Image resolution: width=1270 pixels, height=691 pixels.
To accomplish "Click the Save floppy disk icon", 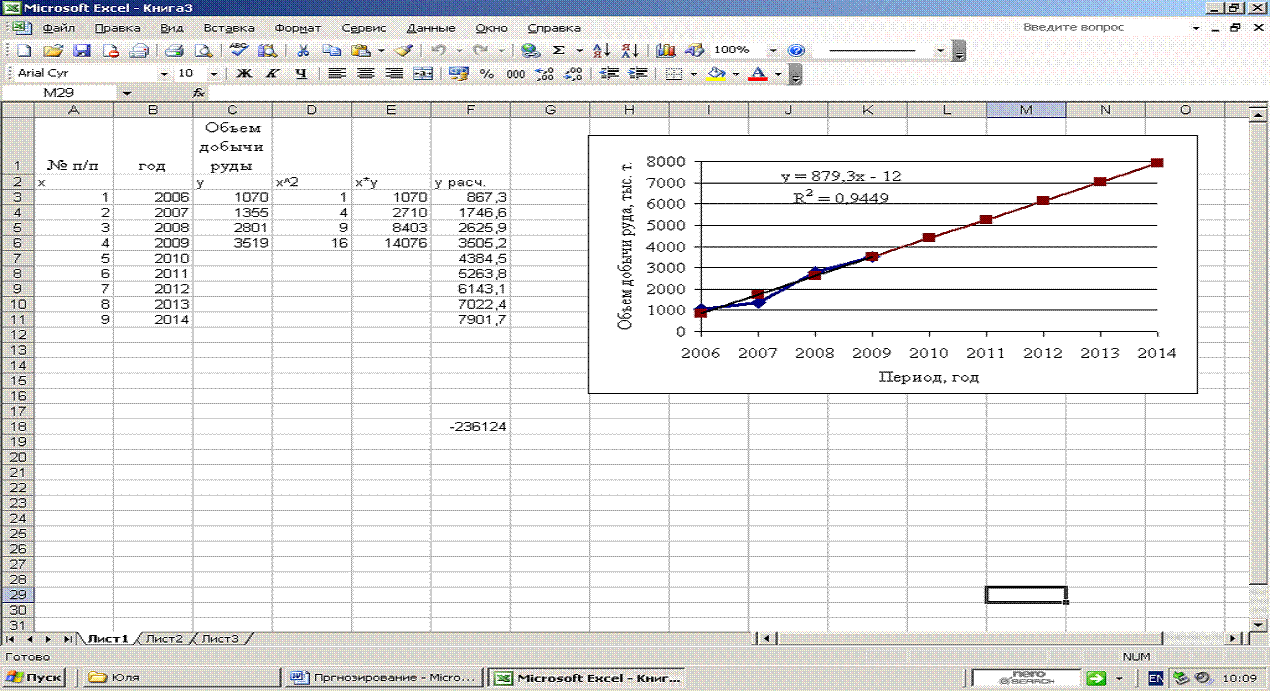I will tap(82, 50).
